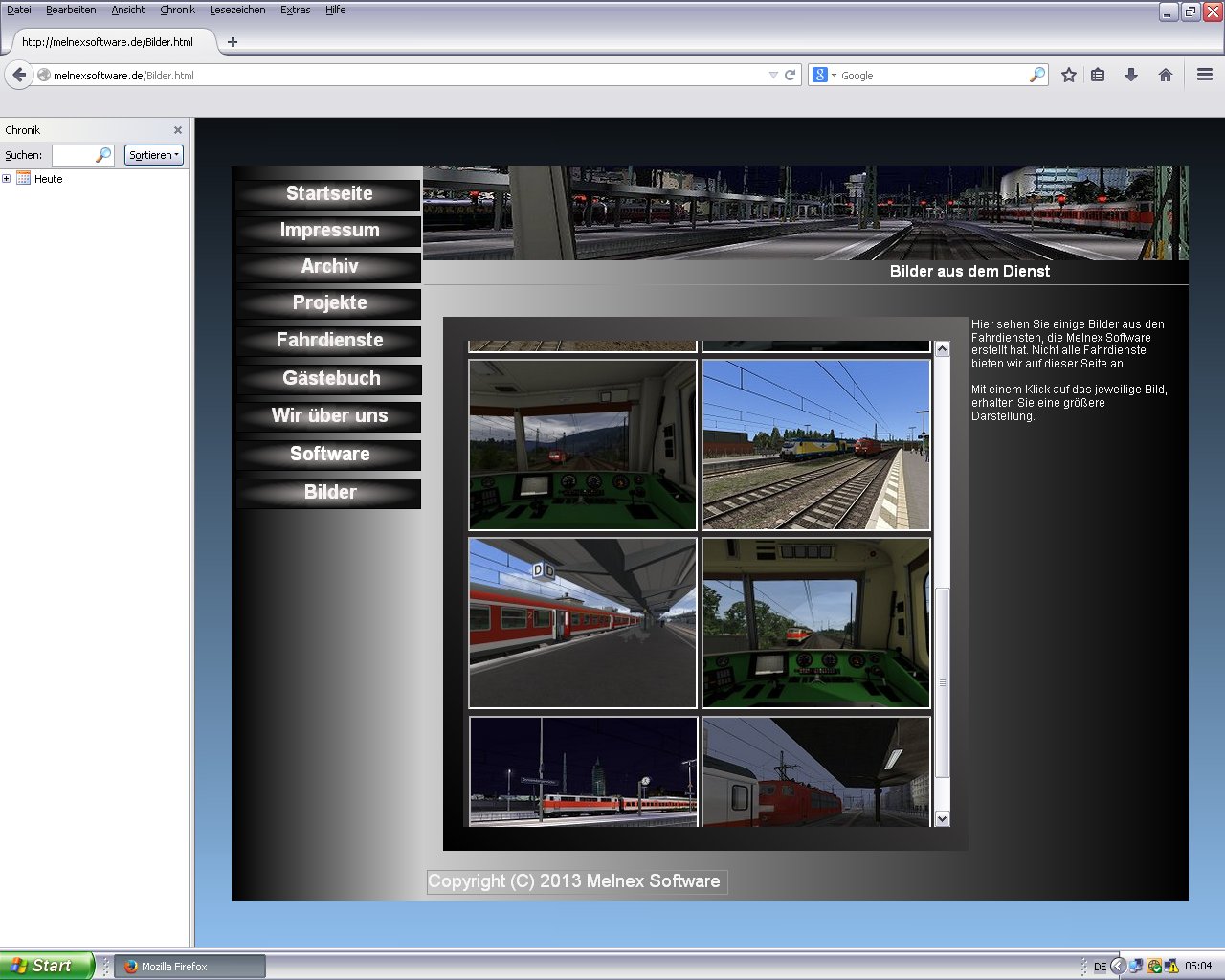Image resolution: width=1225 pixels, height=980 pixels.
Task: Click the calendar icon next to Heute
Action: click(x=24, y=179)
